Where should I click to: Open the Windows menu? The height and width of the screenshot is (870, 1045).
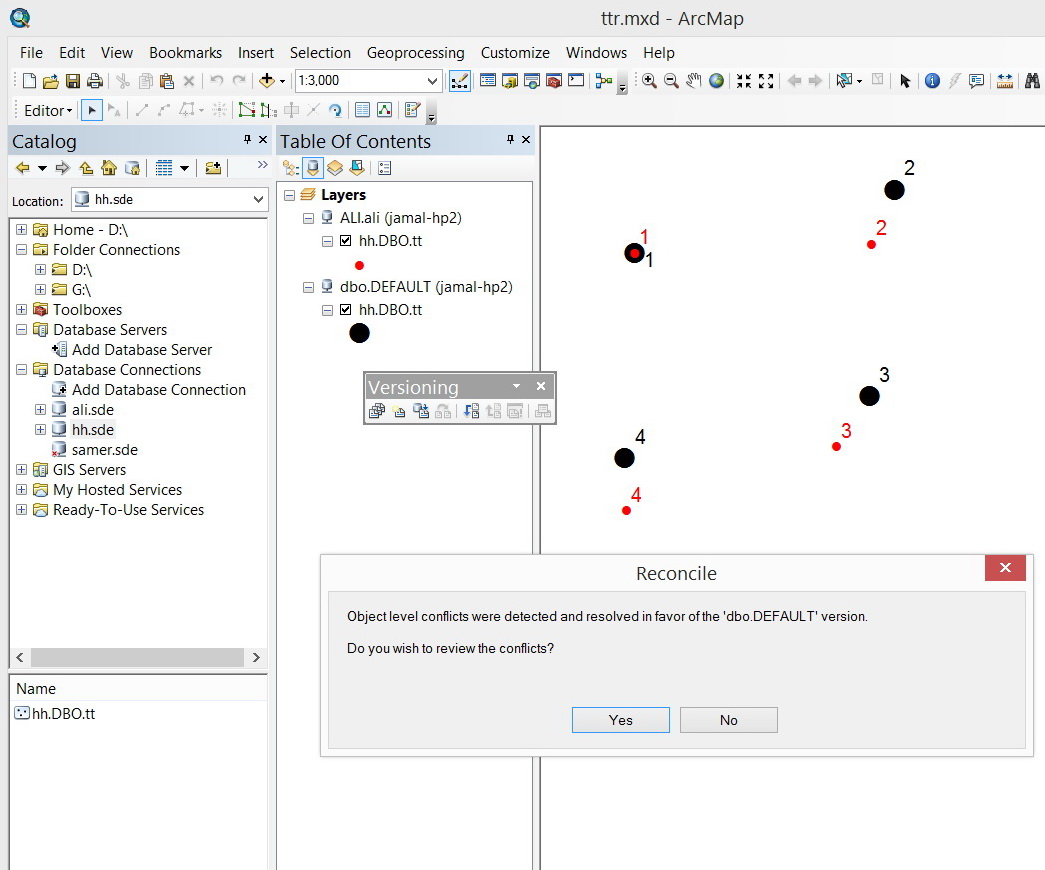point(596,53)
